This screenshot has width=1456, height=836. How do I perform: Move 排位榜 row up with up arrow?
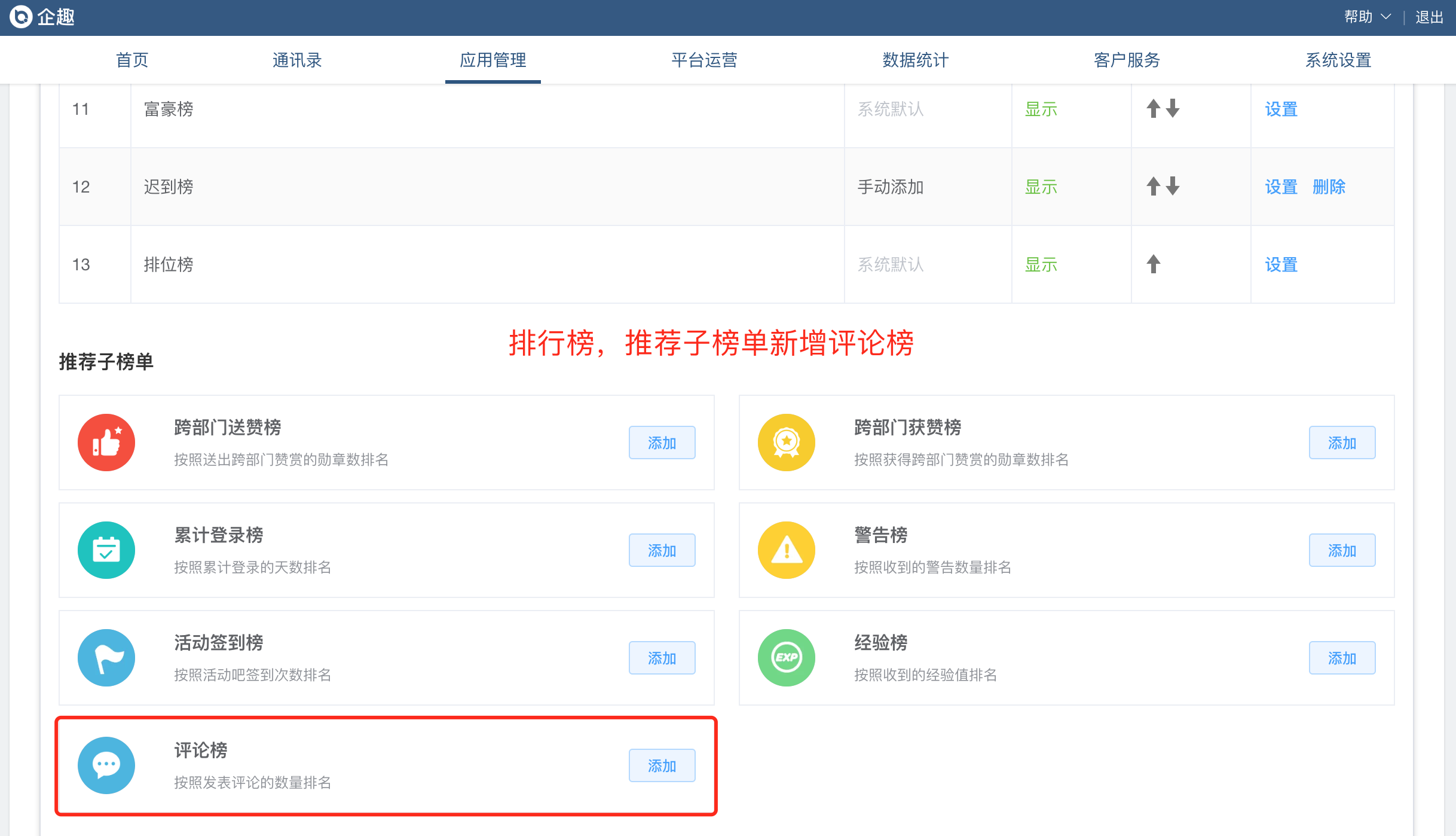[x=1153, y=264]
